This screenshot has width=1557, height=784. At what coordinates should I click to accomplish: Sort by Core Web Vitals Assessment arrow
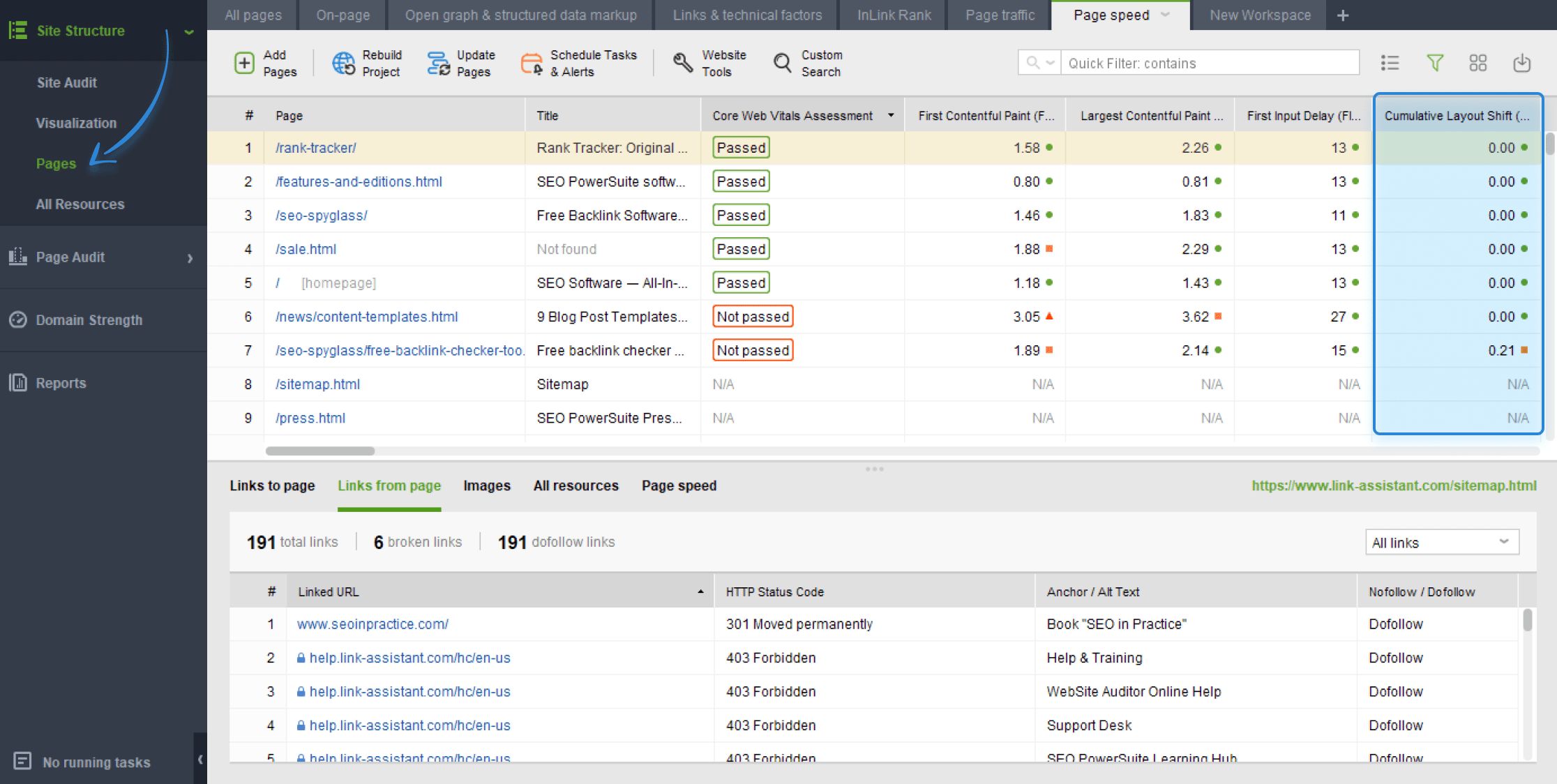891,115
